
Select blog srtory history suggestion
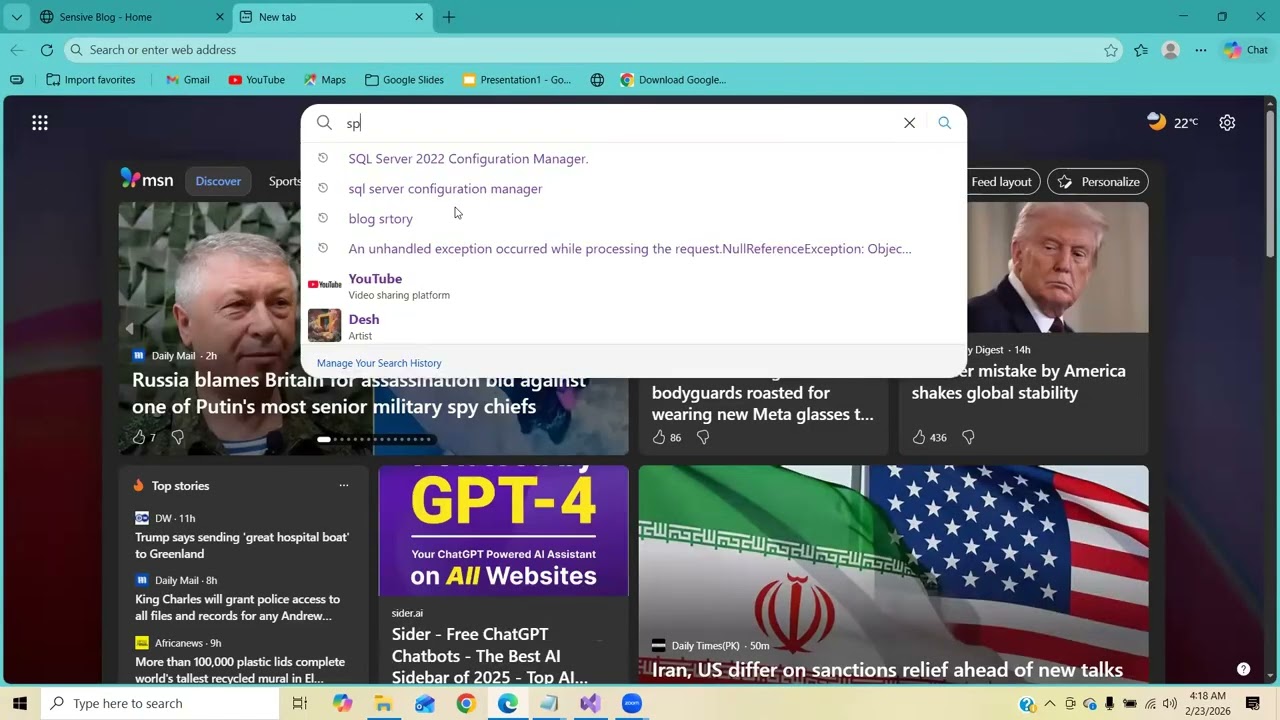tap(634, 219)
